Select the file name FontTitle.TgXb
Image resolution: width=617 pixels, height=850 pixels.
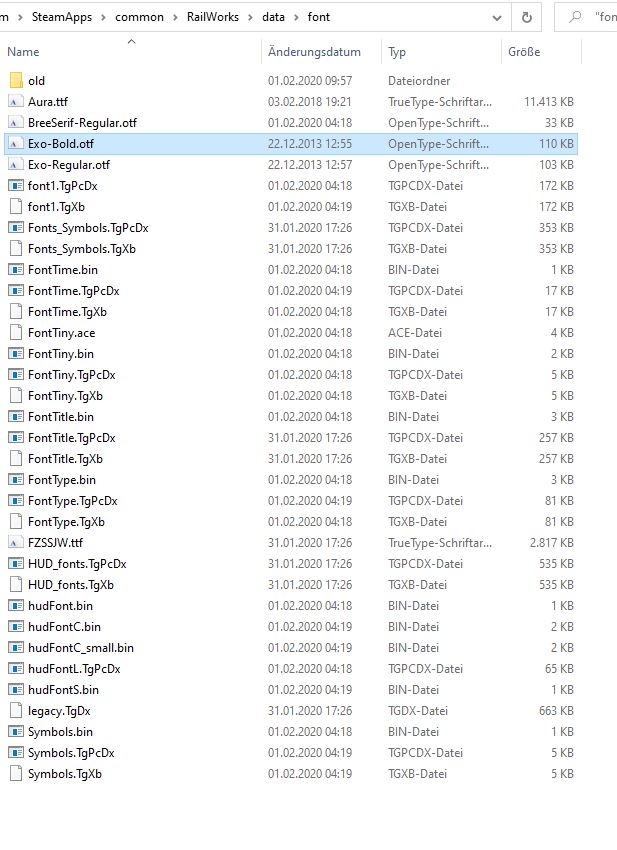(65, 459)
